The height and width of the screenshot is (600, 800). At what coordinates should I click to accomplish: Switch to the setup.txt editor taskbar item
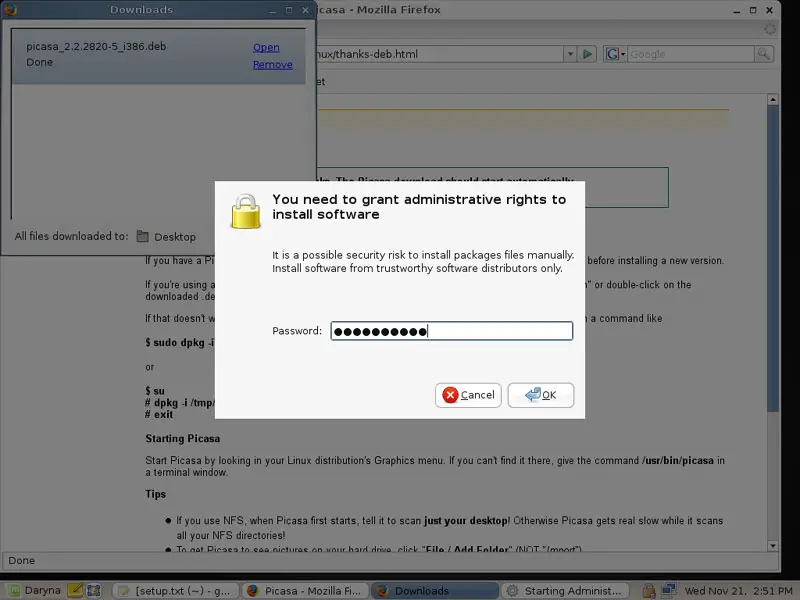point(176,591)
